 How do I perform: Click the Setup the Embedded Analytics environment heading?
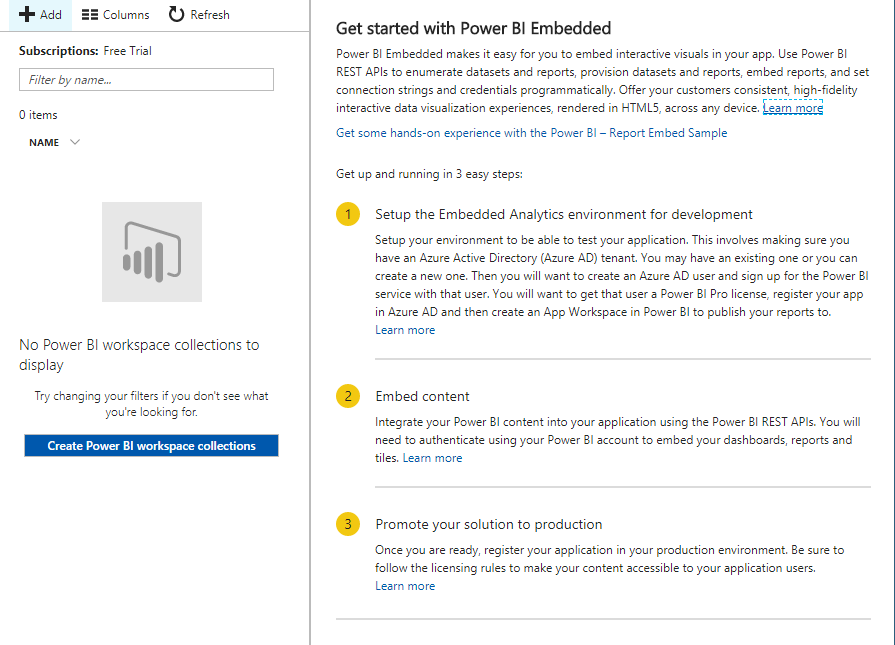[563, 214]
